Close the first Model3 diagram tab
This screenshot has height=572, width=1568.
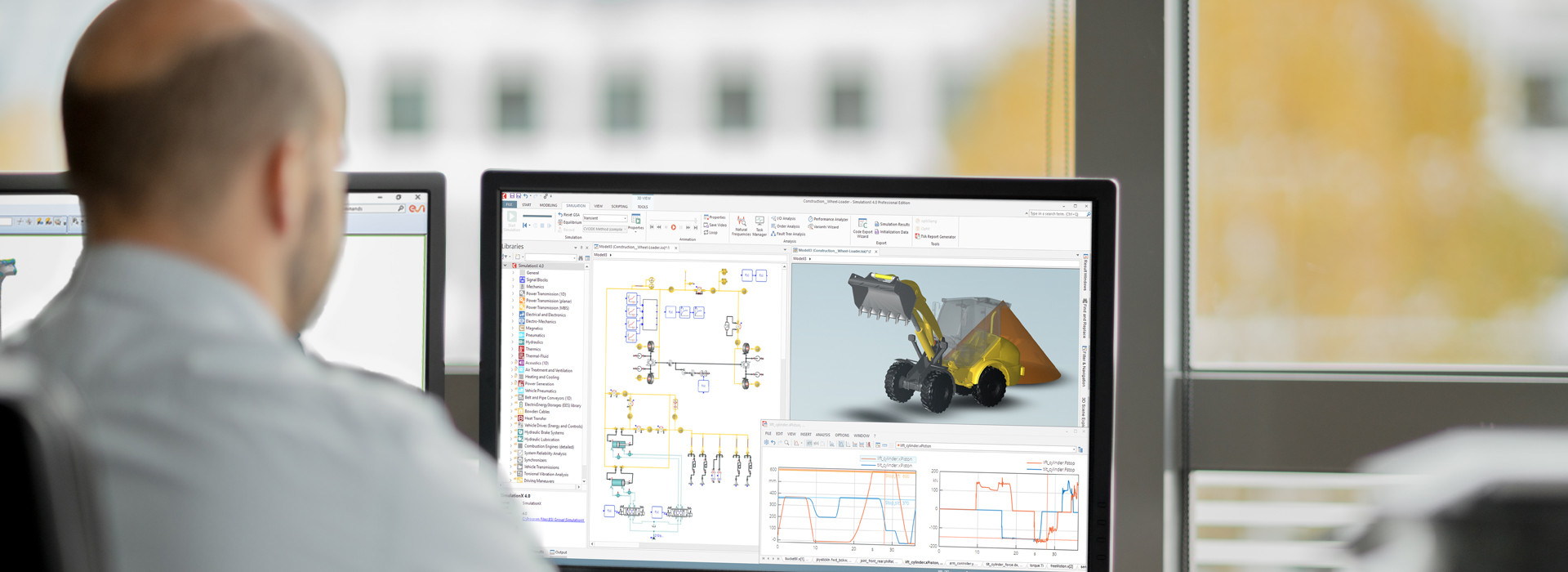[x=675, y=248]
